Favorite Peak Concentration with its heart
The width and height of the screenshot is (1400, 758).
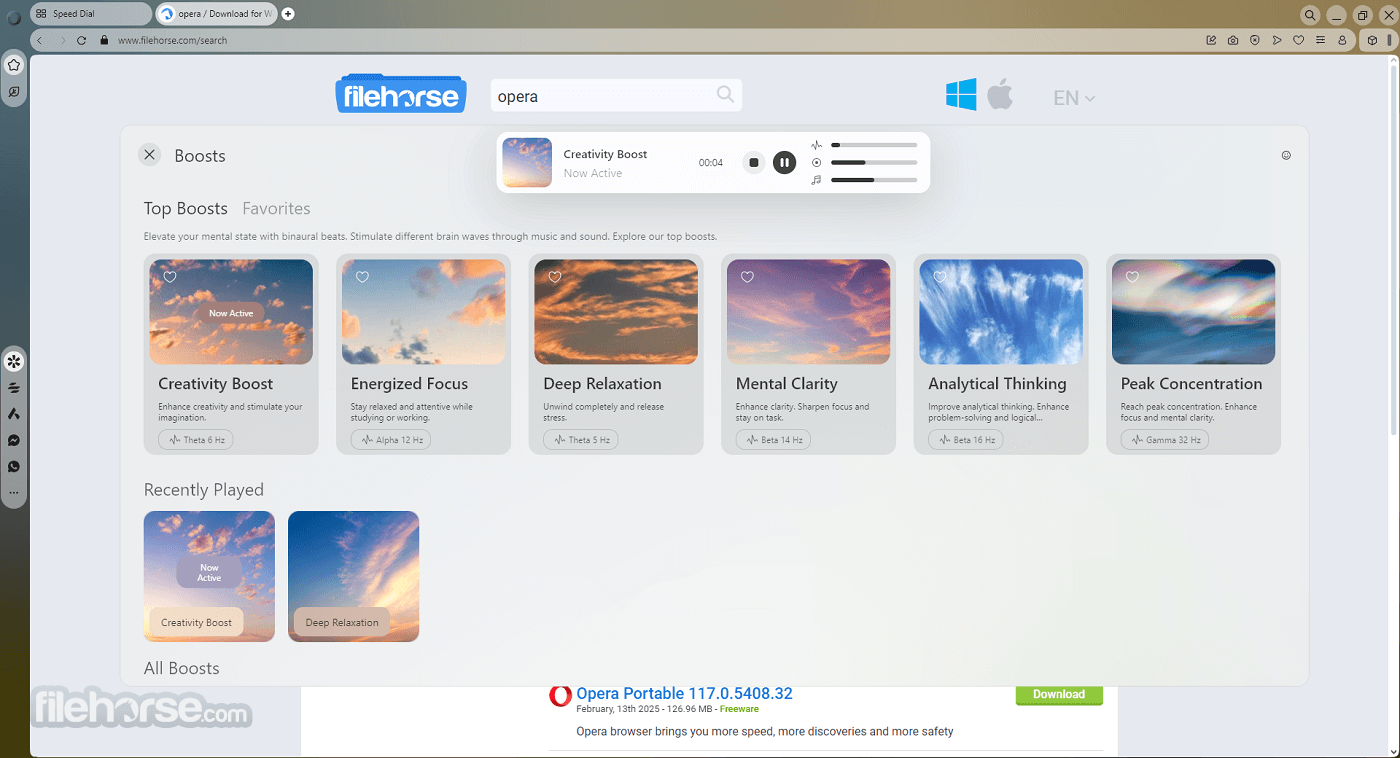[x=1132, y=277]
